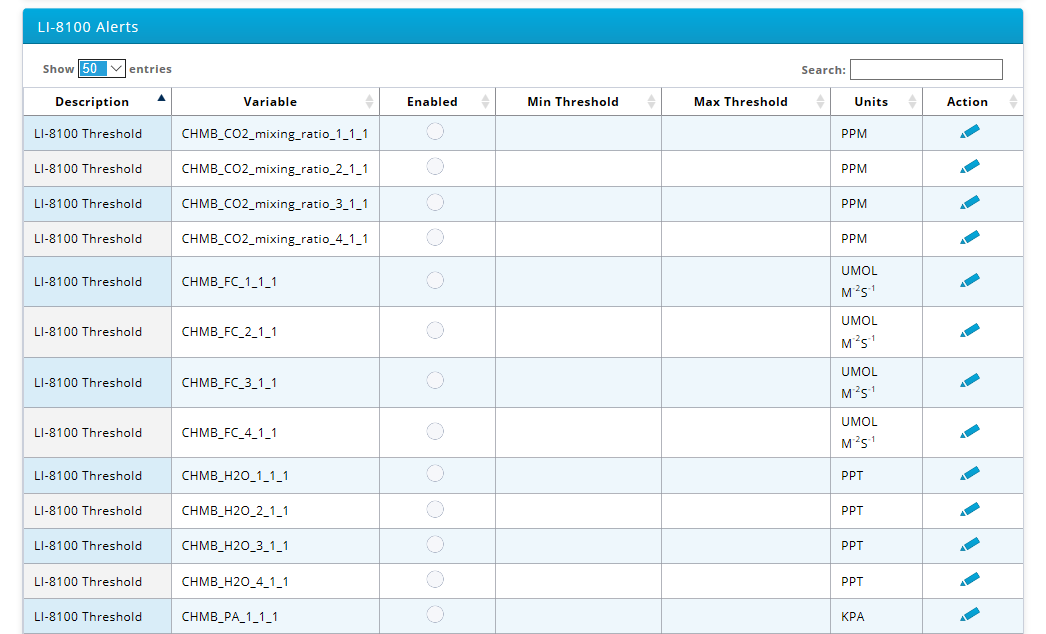Enable the CHMB_CO2_mixing_ratio_2_1_1 alert toggle
This screenshot has height=634, width=1046.
point(435,166)
